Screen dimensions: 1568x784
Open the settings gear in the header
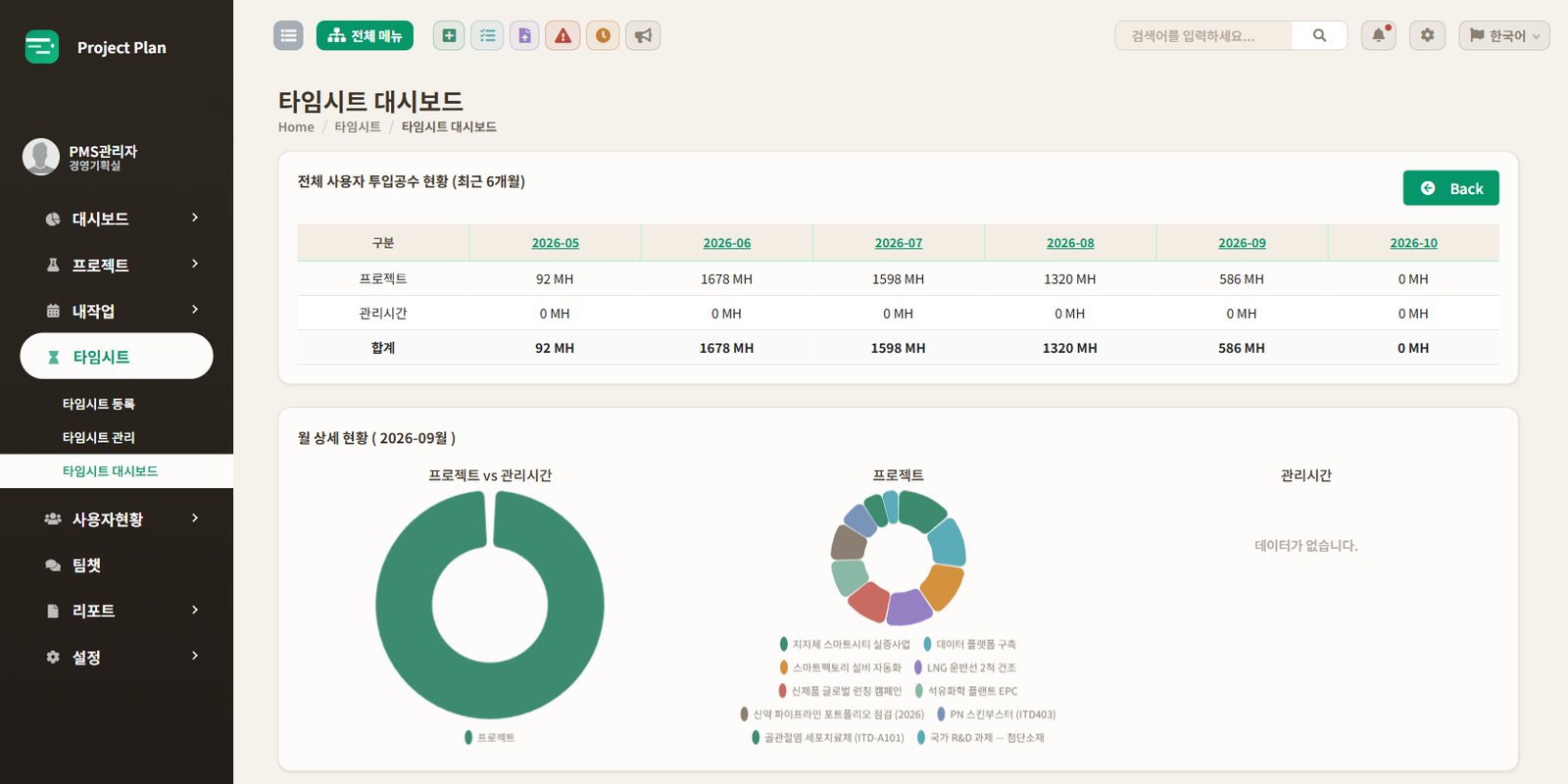point(1427,35)
